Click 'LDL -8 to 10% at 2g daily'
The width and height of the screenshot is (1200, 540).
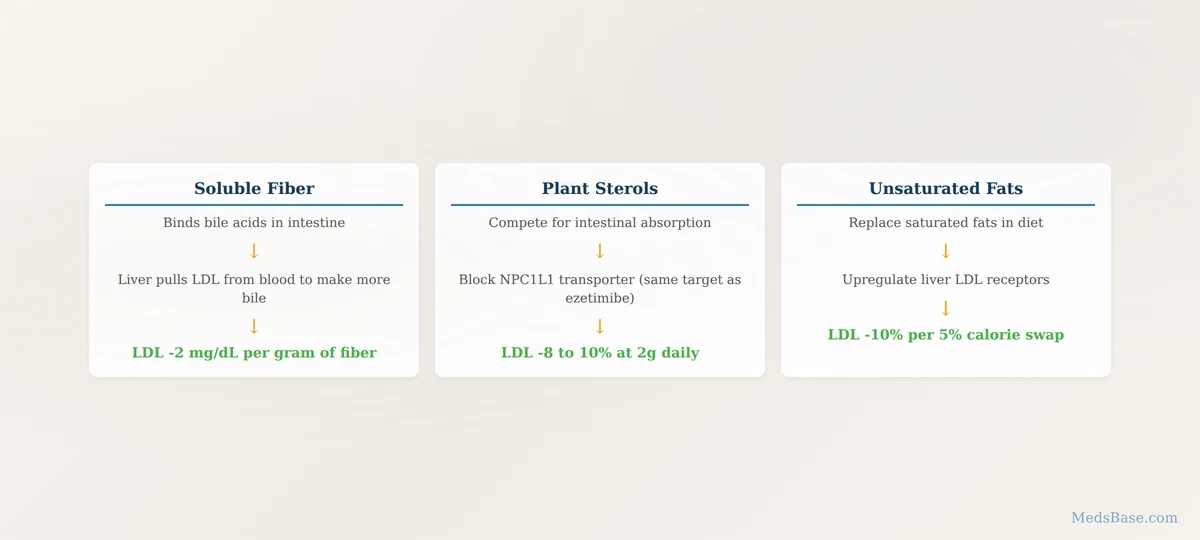(600, 352)
